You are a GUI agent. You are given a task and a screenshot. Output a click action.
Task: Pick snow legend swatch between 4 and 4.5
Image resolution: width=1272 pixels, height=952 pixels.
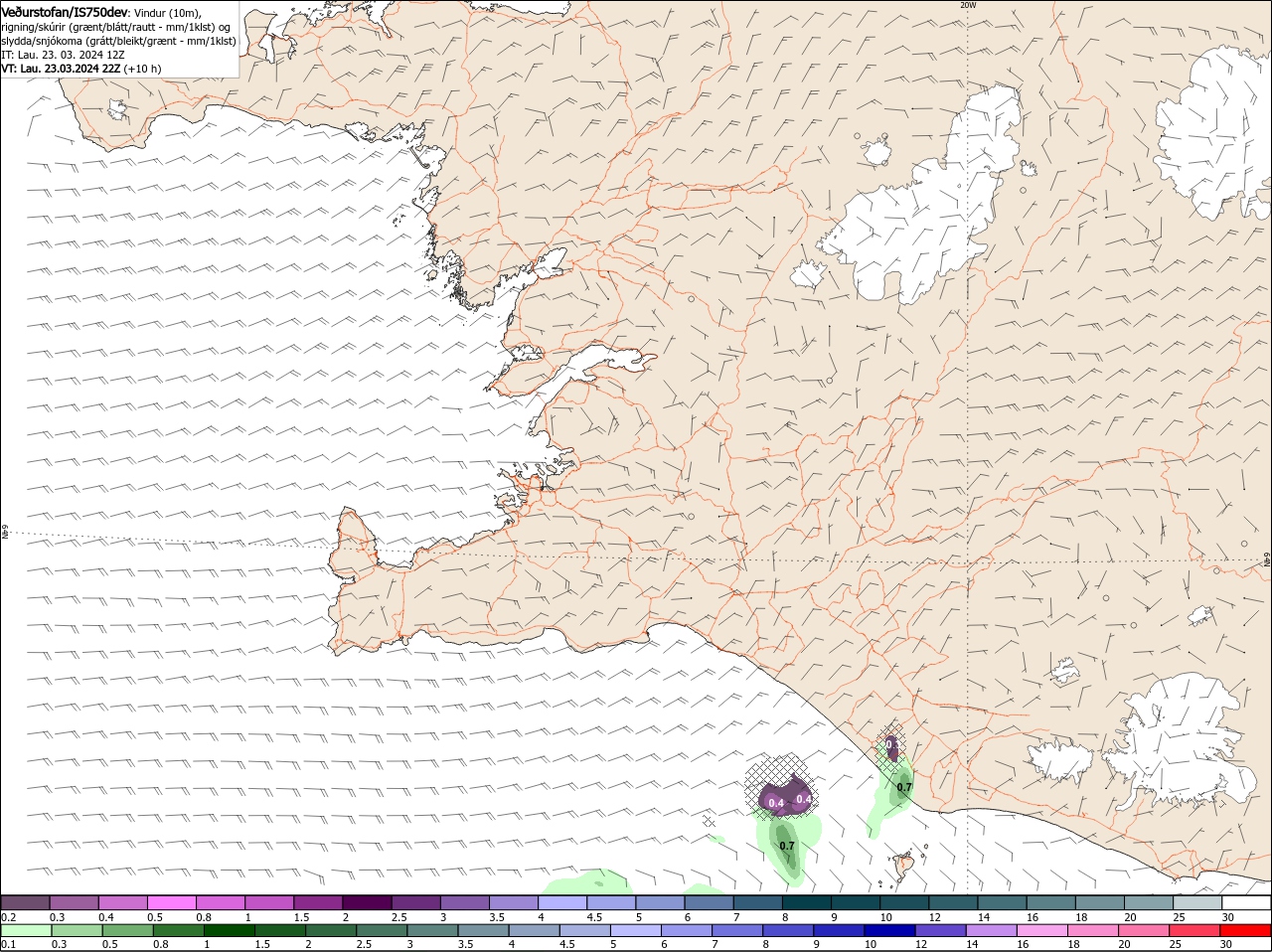tap(562, 902)
